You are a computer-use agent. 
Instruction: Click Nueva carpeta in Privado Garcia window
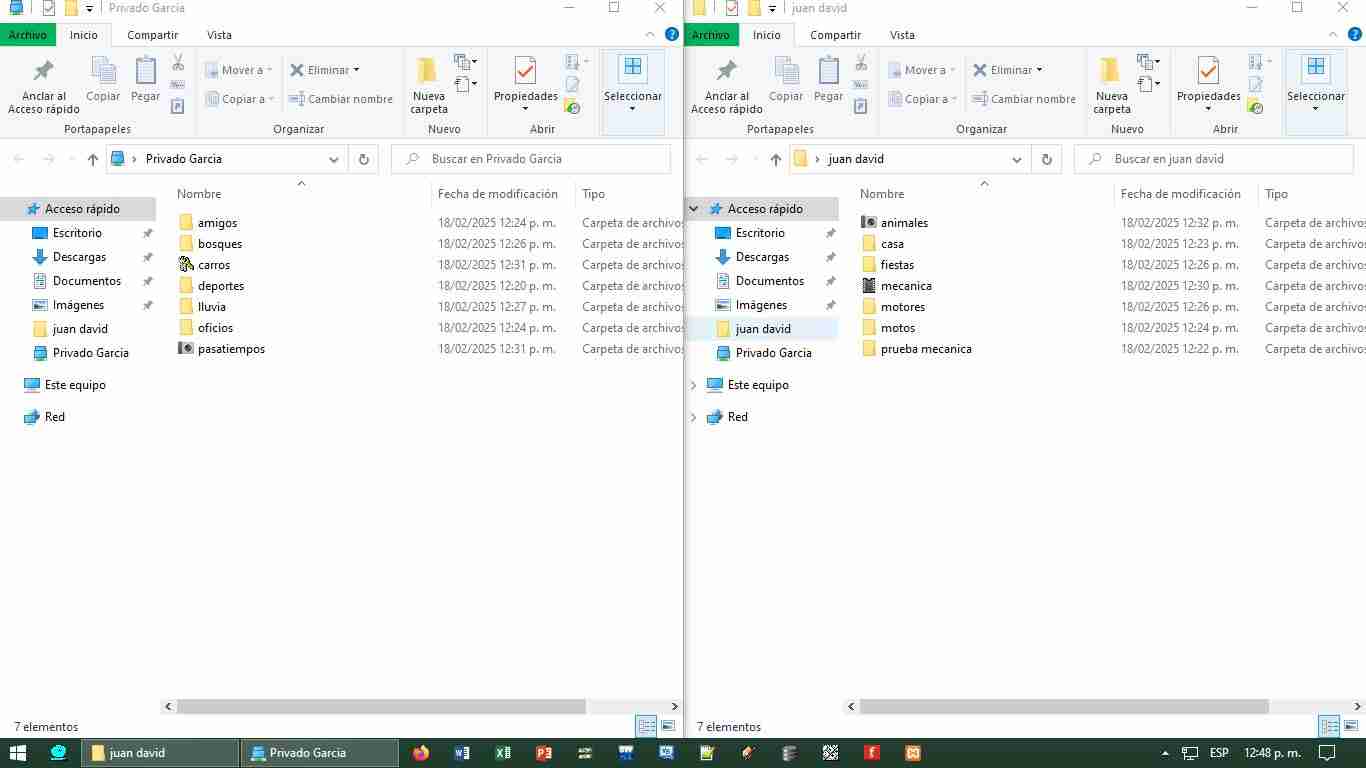(x=429, y=86)
